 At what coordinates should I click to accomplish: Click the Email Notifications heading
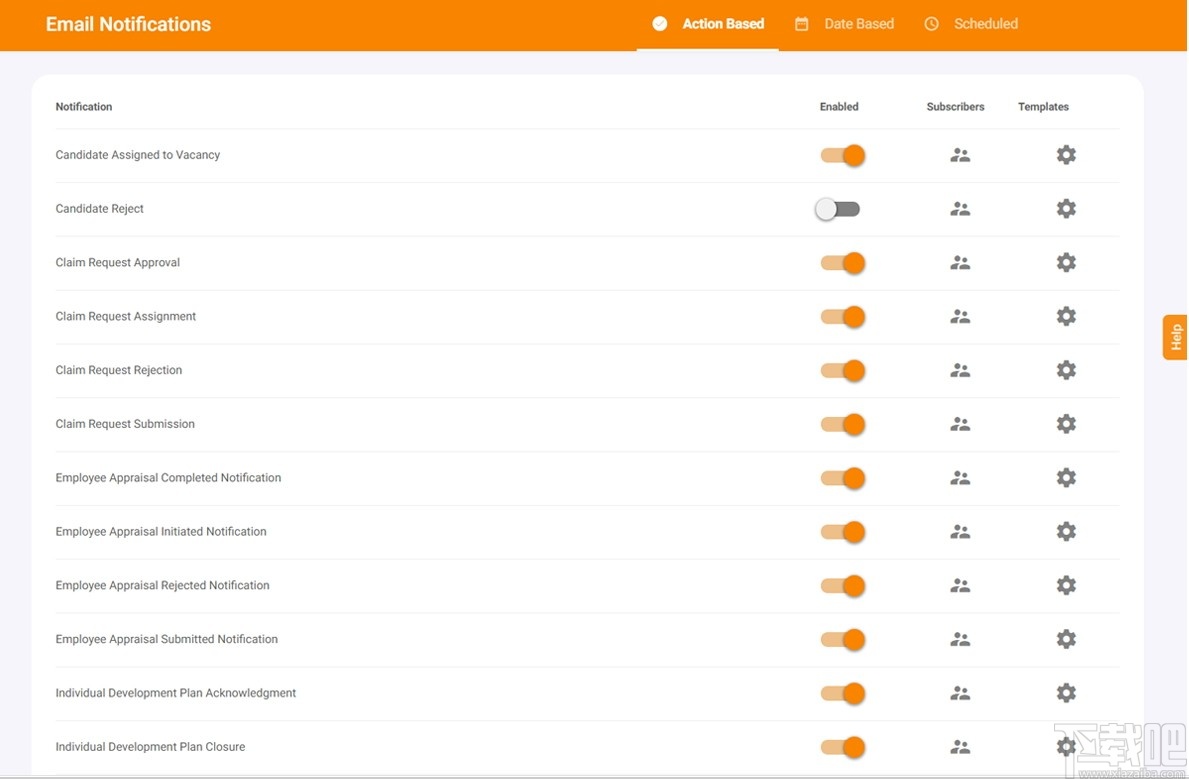point(127,23)
